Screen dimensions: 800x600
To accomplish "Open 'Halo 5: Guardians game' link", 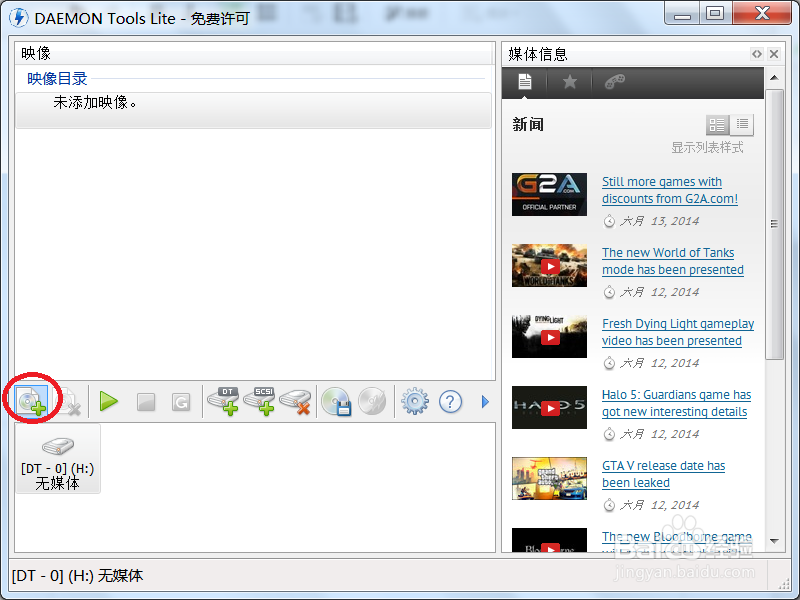I will [x=676, y=403].
